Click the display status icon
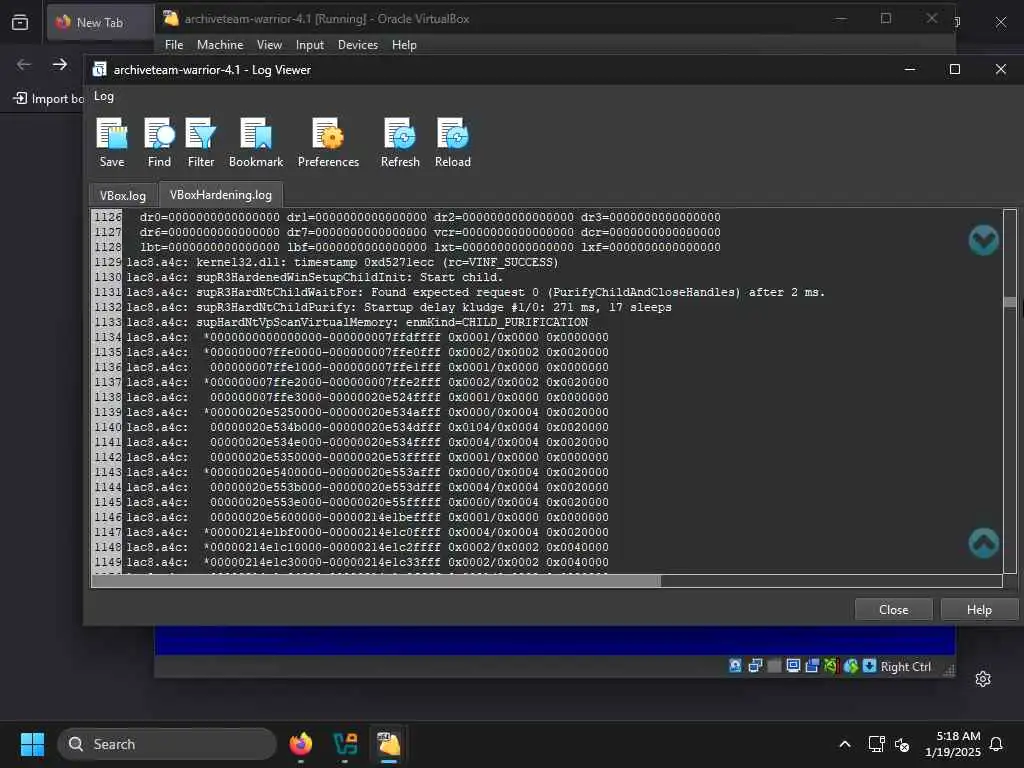This screenshot has height=768, width=1024. pyautogui.click(x=793, y=666)
